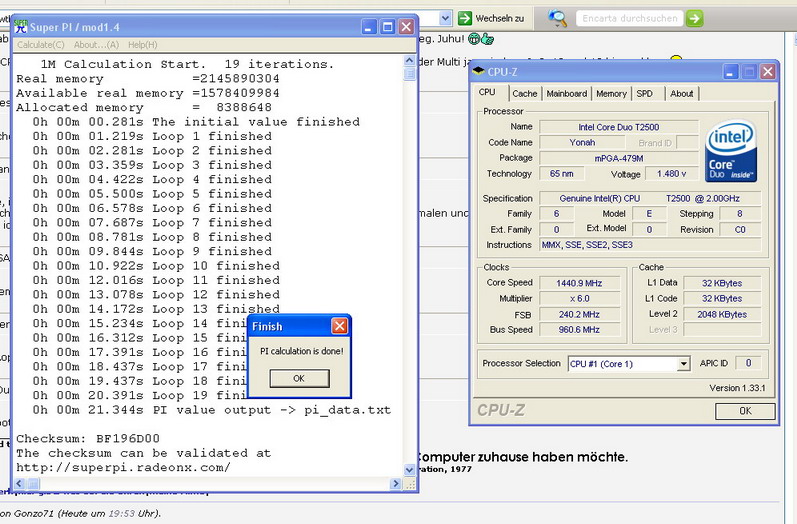The height and width of the screenshot is (524, 797).
Task: Switch to the Mainboard tab in CPU-Z
Action: (567, 94)
